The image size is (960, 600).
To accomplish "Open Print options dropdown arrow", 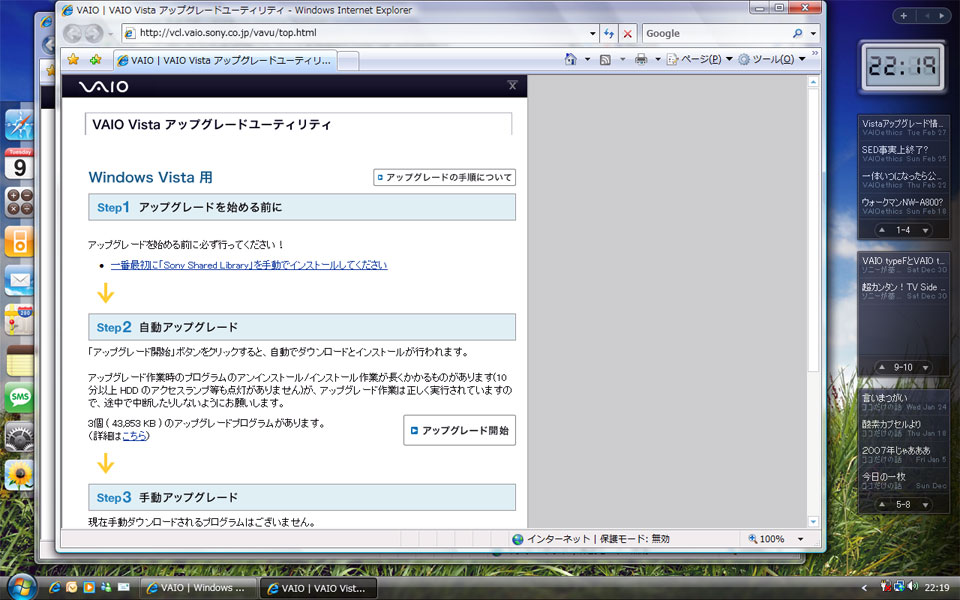I will click(x=658, y=59).
